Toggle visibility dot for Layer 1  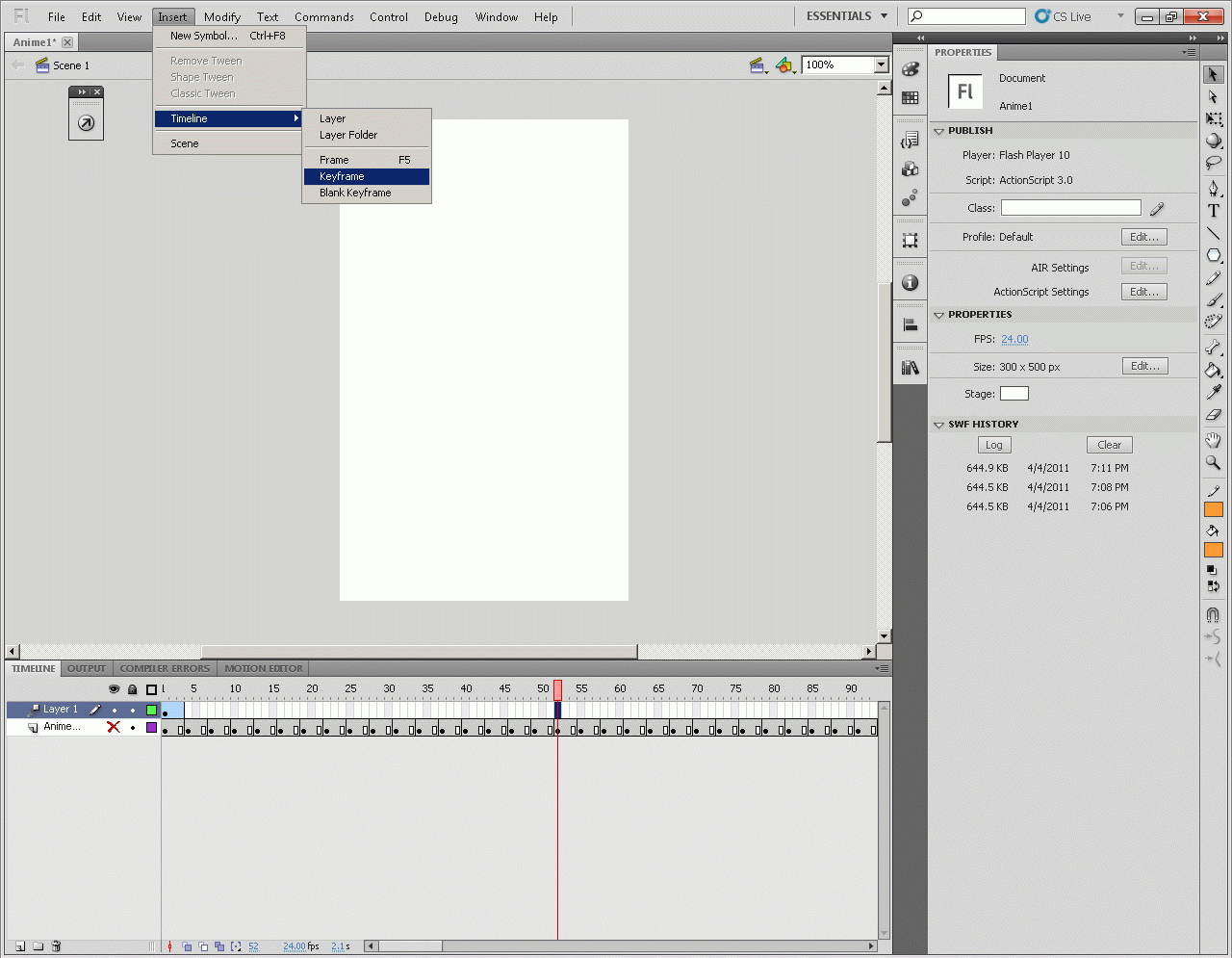(x=115, y=711)
